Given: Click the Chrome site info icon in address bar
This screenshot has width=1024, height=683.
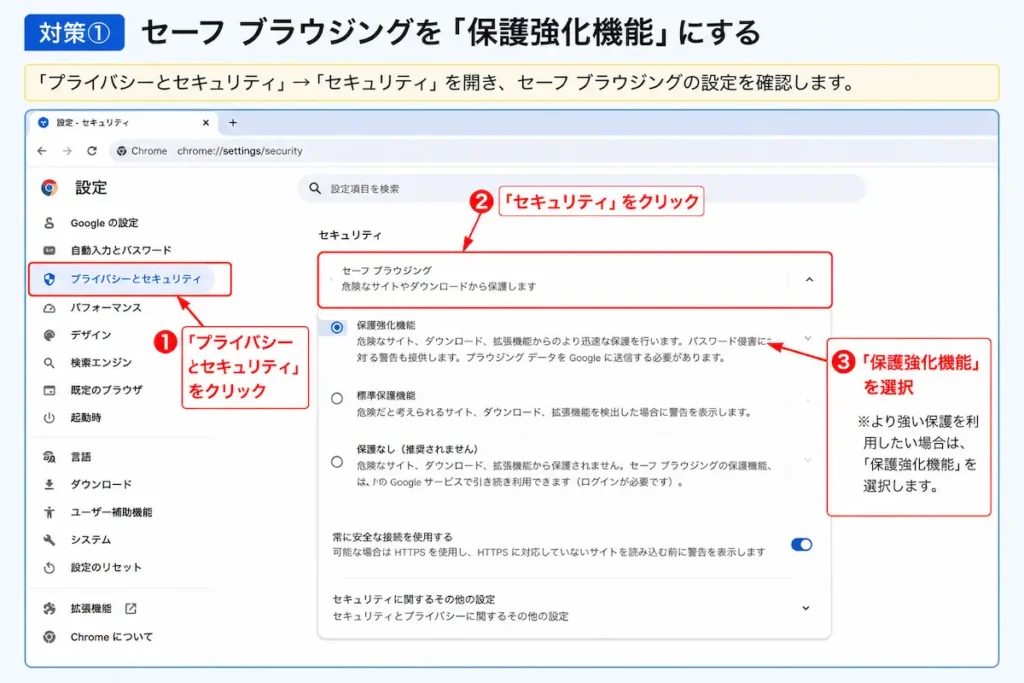Looking at the screenshot, I should pyautogui.click(x=121, y=151).
